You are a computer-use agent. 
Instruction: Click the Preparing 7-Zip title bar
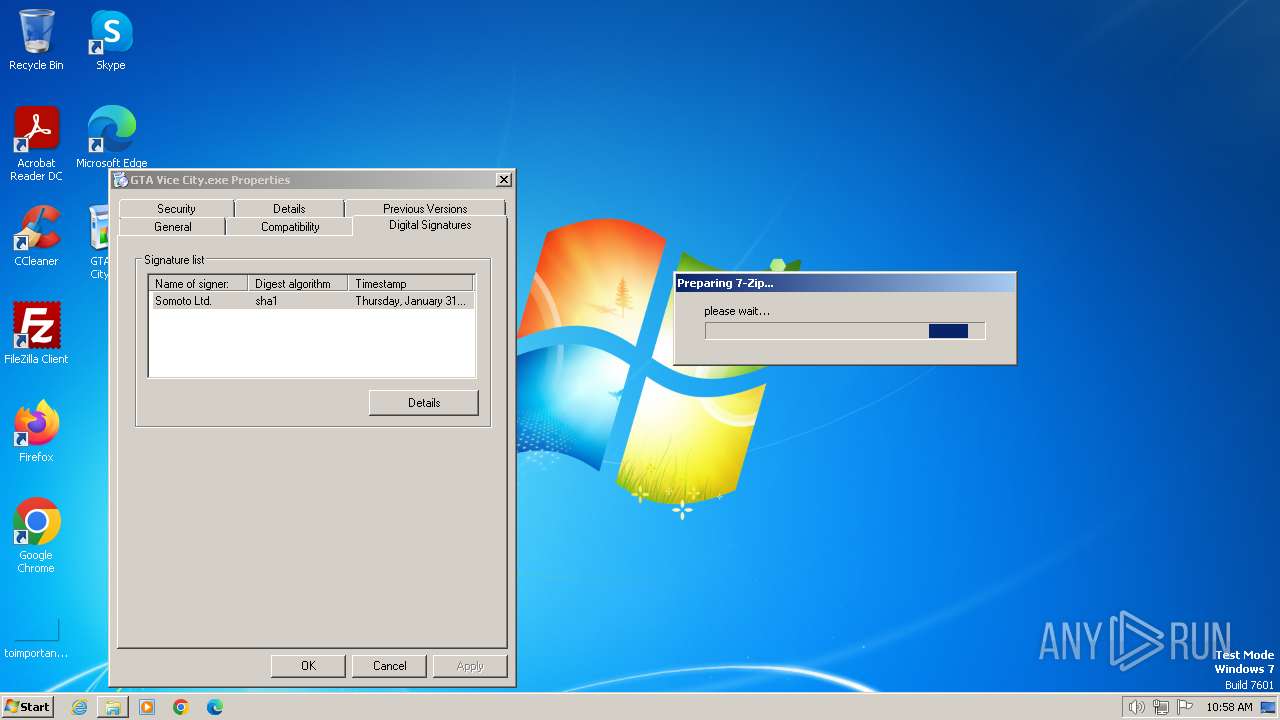[x=845, y=283]
